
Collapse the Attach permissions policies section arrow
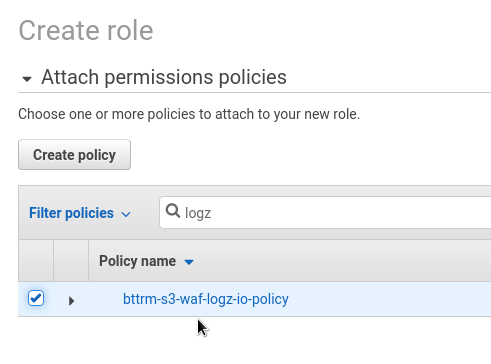pos(27,79)
